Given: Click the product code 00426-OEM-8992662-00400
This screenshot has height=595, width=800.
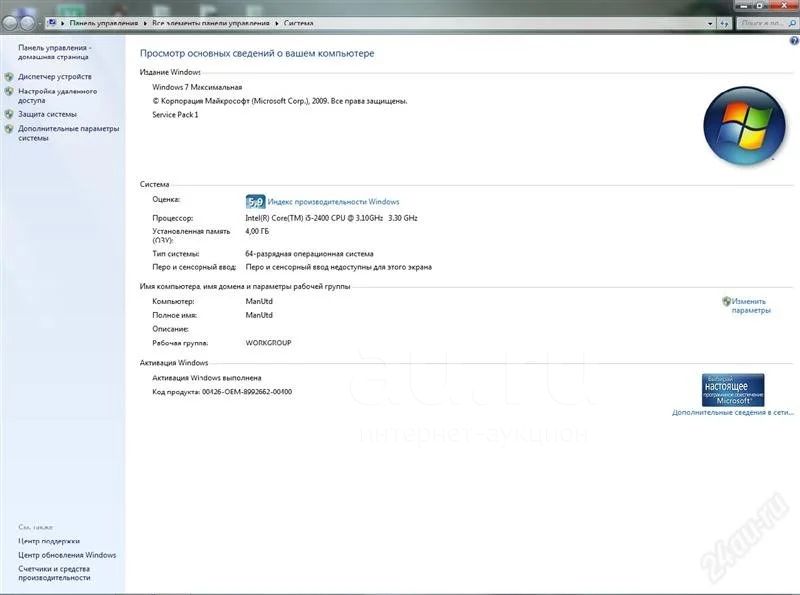Looking at the screenshot, I should (247, 392).
